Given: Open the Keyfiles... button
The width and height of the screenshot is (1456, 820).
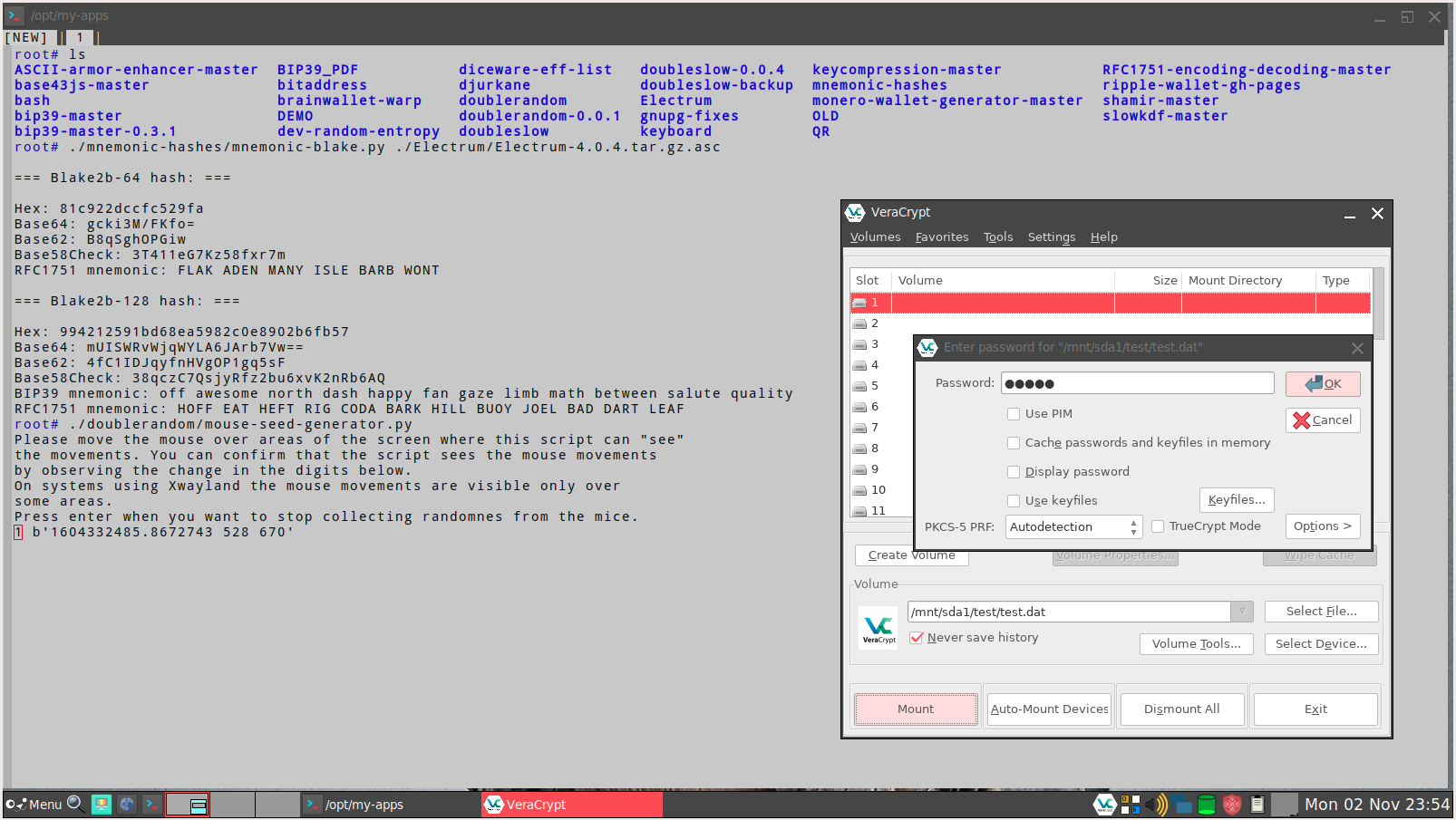Looking at the screenshot, I should point(1237,500).
